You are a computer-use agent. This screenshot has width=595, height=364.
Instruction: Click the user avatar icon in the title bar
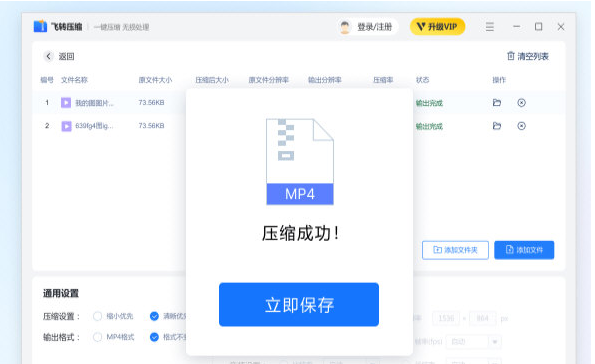pos(345,27)
